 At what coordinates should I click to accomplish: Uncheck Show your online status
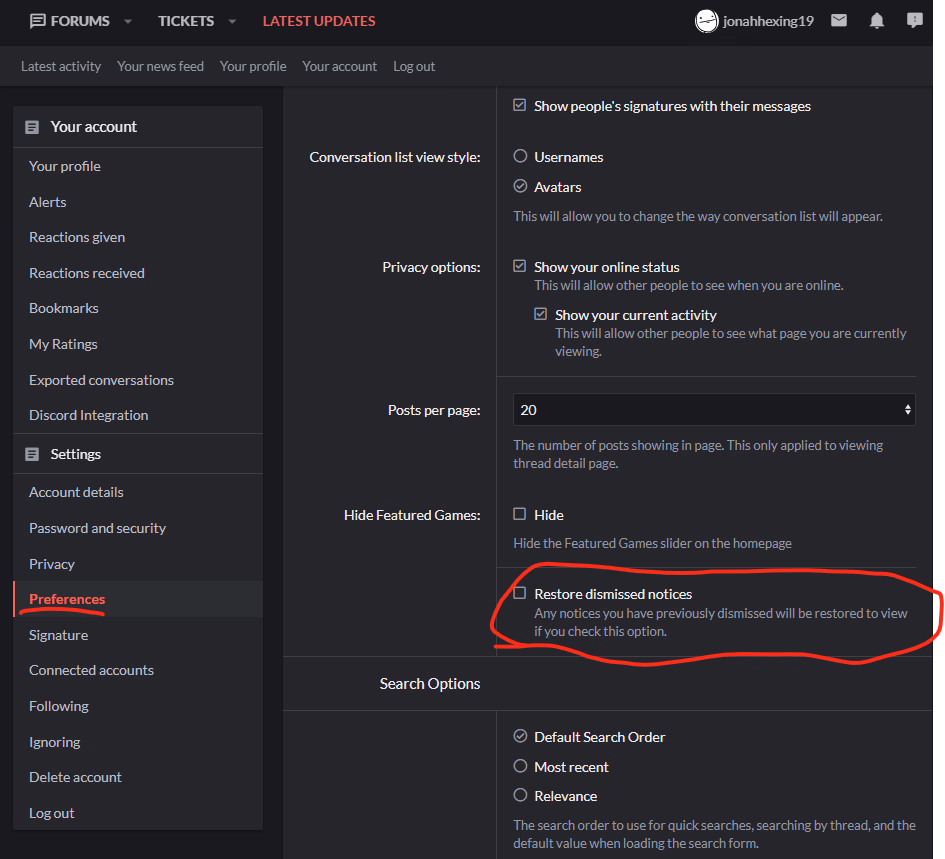coord(520,267)
